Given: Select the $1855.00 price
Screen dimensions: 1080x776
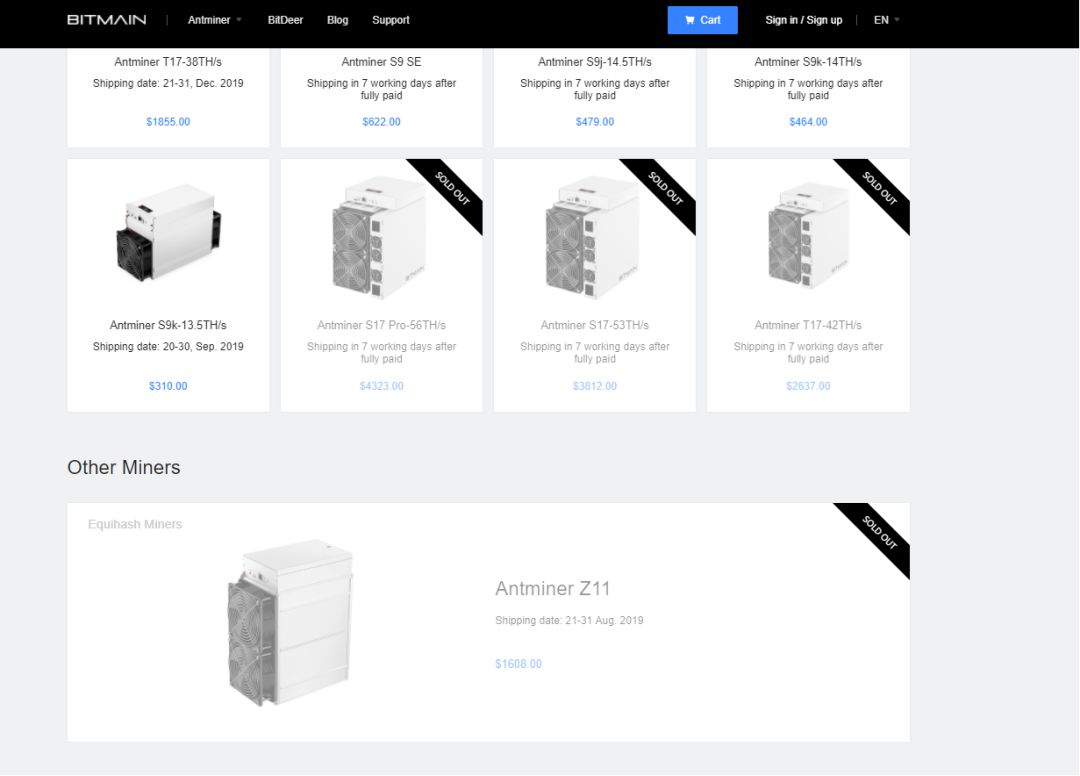Looking at the screenshot, I should (x=168, y=122).
